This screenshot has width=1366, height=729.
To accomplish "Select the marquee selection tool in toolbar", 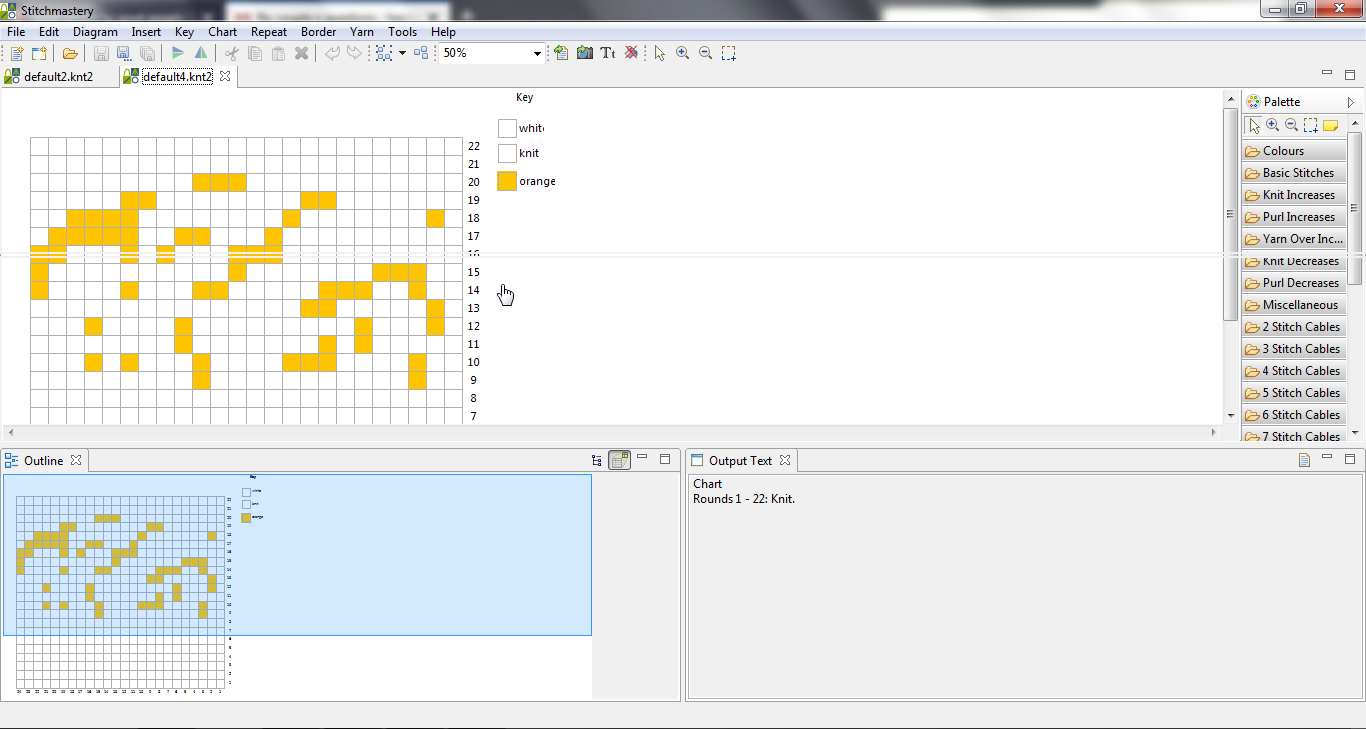I will (x=730, y=53).
